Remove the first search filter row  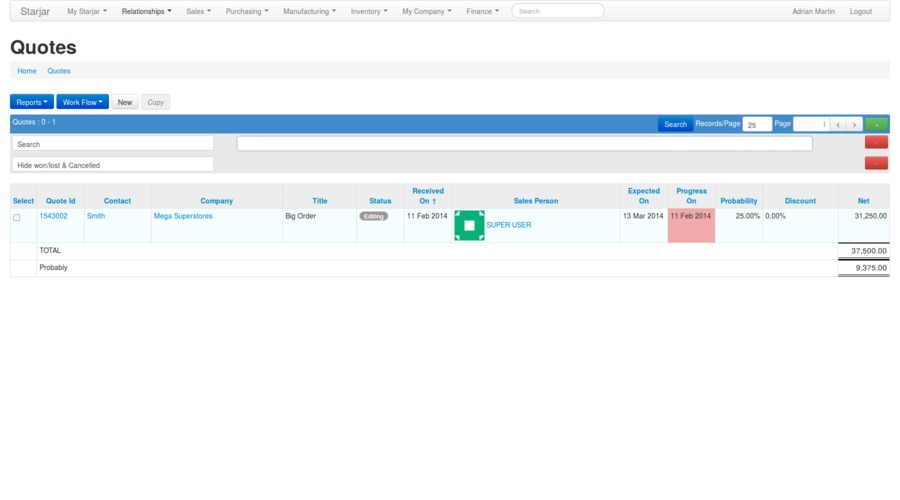pyautogui.click(x=876, y=143)
